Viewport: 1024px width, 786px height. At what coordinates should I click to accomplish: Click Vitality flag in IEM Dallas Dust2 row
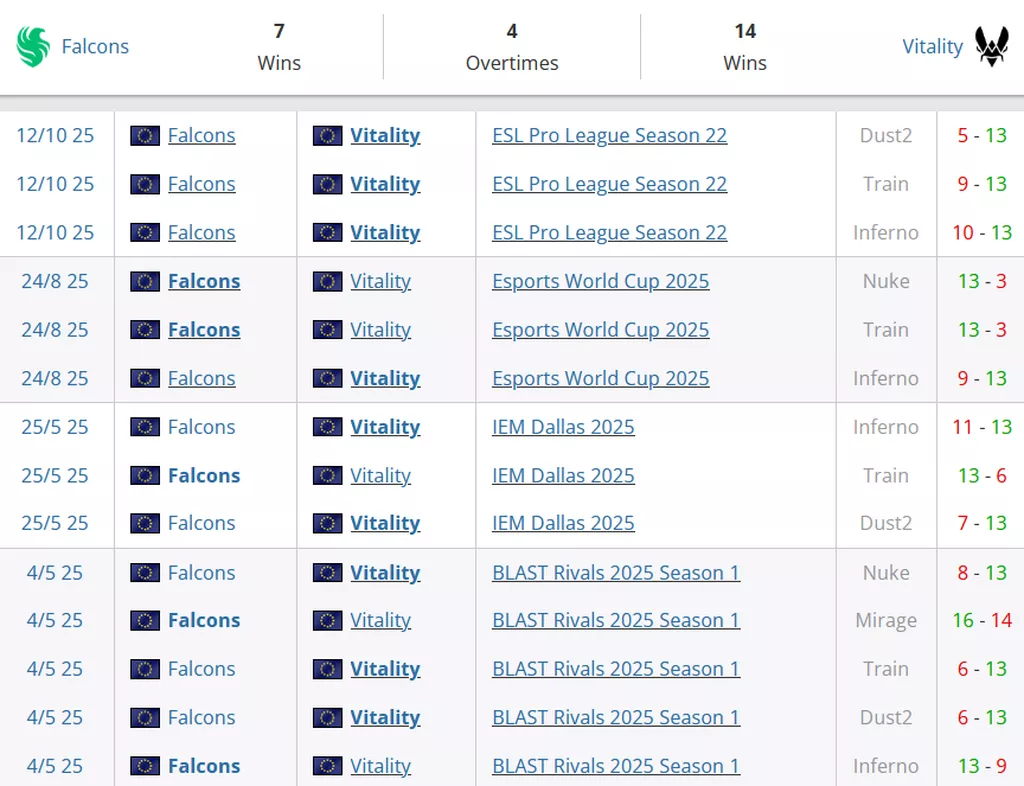point(328,524)
